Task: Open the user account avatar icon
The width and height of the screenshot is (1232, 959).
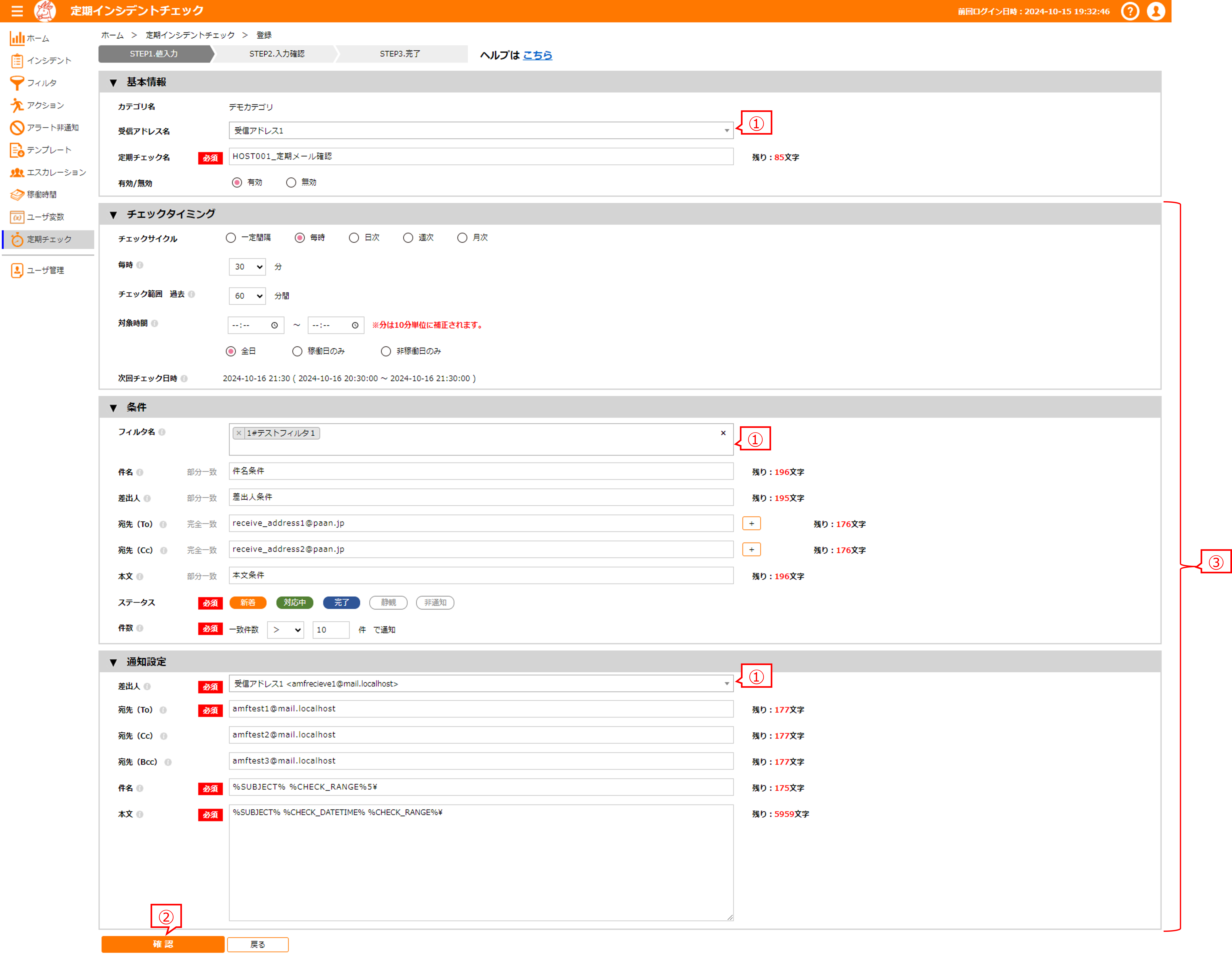Action: (x=1156, y=11)
